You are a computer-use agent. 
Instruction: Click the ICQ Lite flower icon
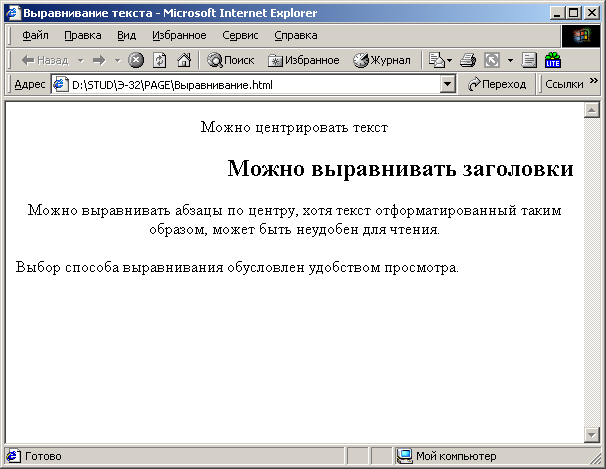[553, 60]
